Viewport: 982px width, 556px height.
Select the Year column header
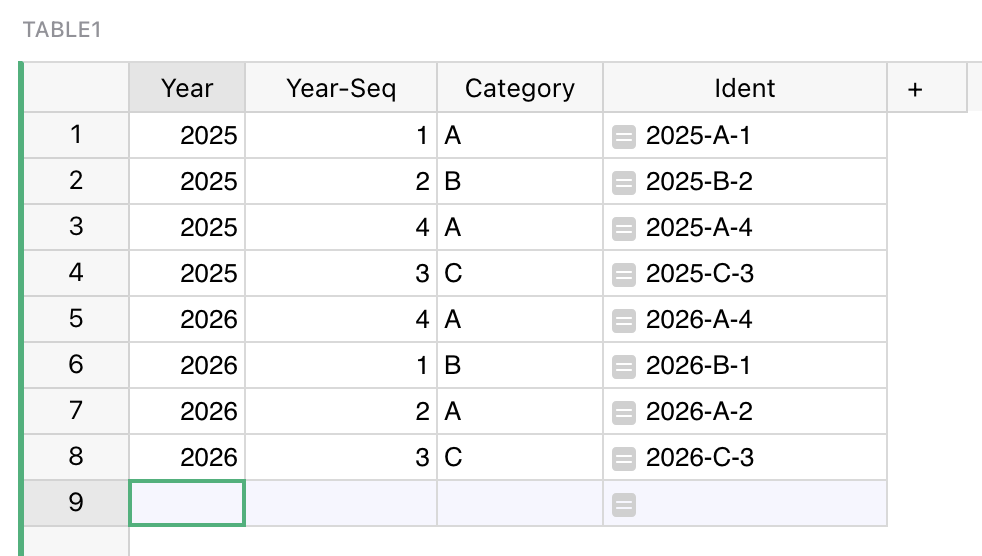(x=187, y=89)
